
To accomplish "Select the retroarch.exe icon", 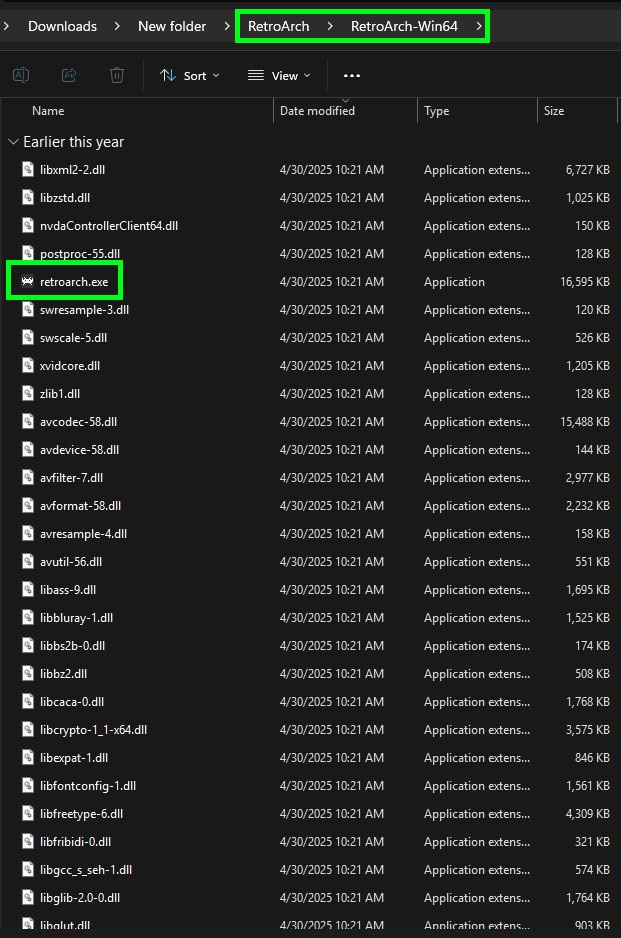I will 28,281.
